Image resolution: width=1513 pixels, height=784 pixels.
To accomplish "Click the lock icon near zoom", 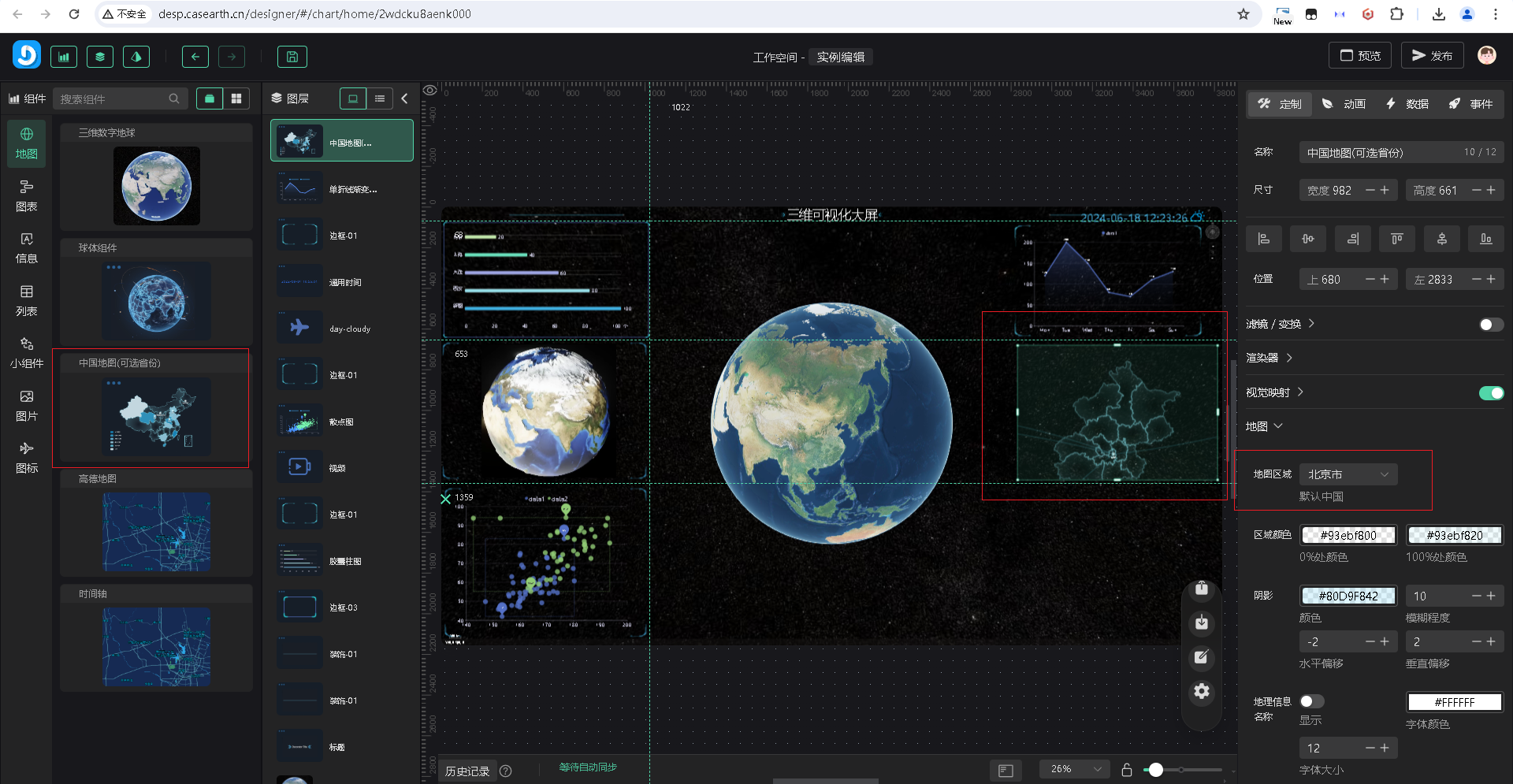I will click(x=1127, y=770).
